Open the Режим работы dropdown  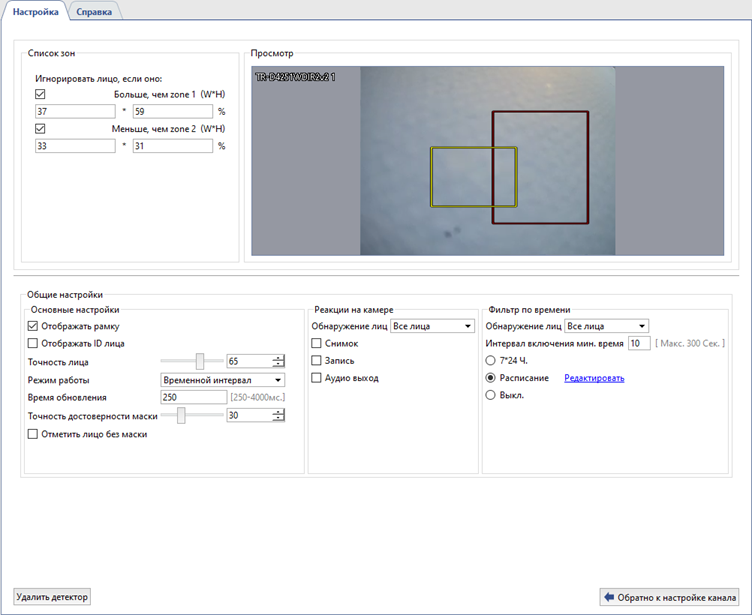pos(223,380)
